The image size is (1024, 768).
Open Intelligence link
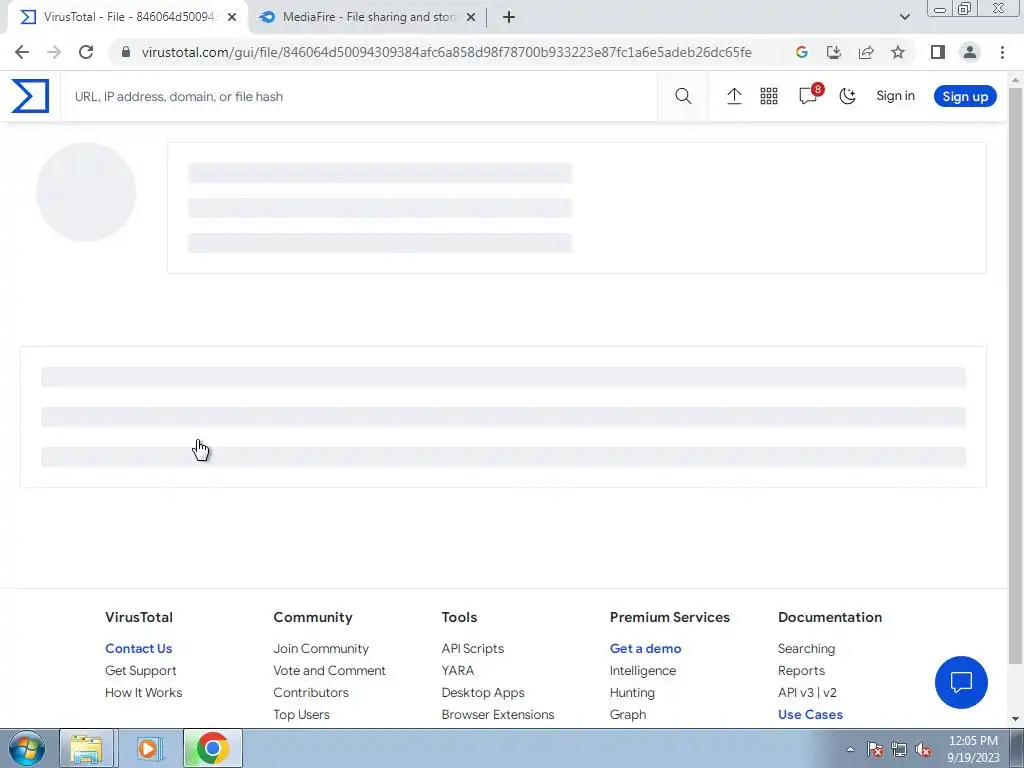[x=643, y=671]
